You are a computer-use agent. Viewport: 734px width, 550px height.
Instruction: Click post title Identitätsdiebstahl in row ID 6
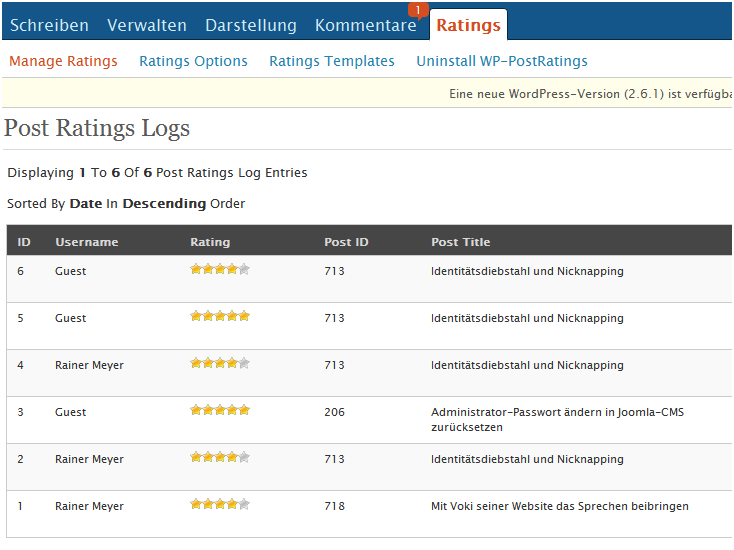point(527,271)
